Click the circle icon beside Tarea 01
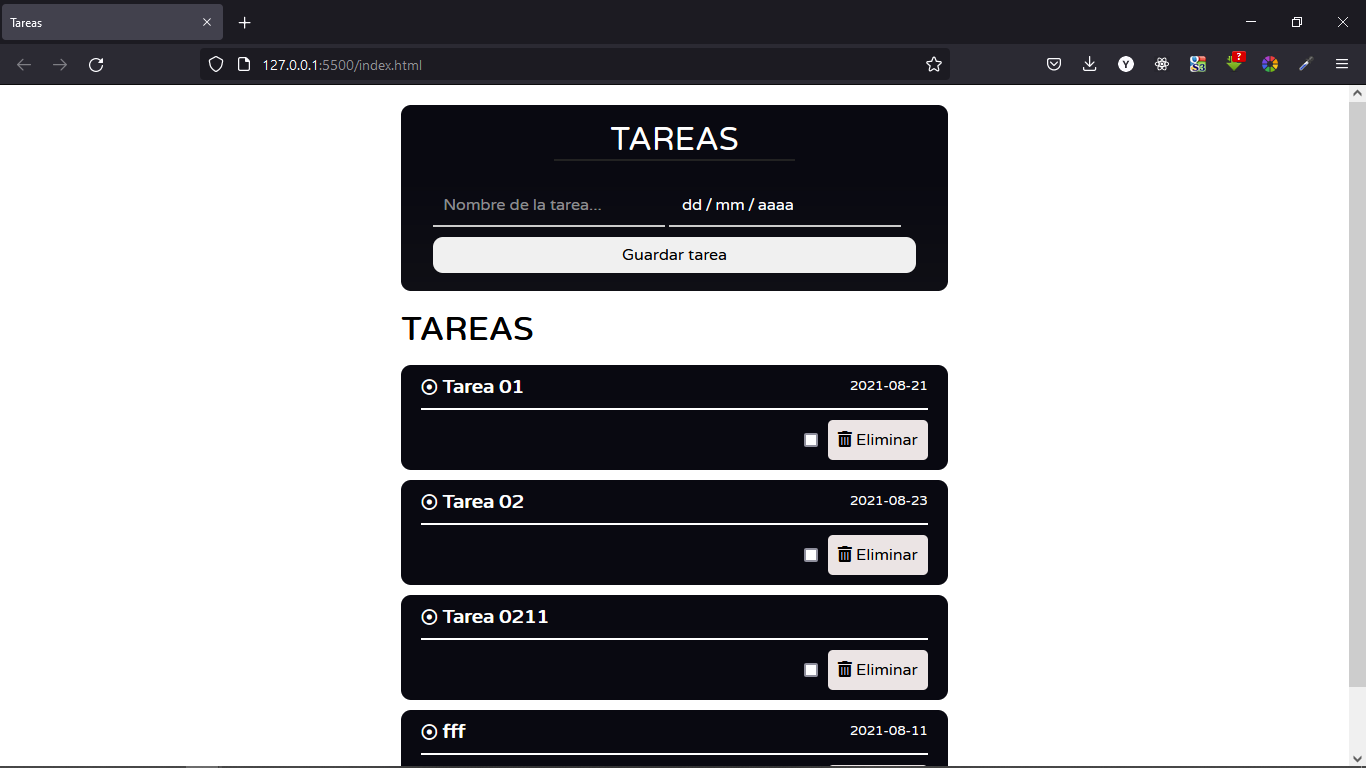Viewport: 1366px width, 768px height. (x=430, y=387)
